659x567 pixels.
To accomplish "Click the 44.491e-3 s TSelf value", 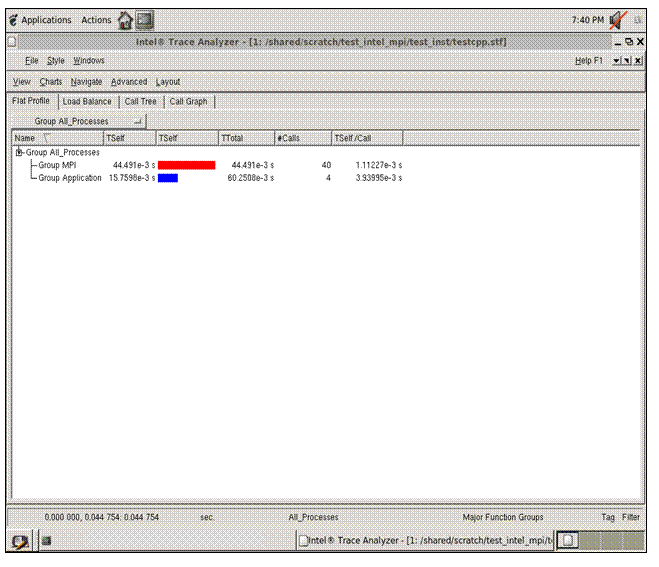I will (134, 165).
